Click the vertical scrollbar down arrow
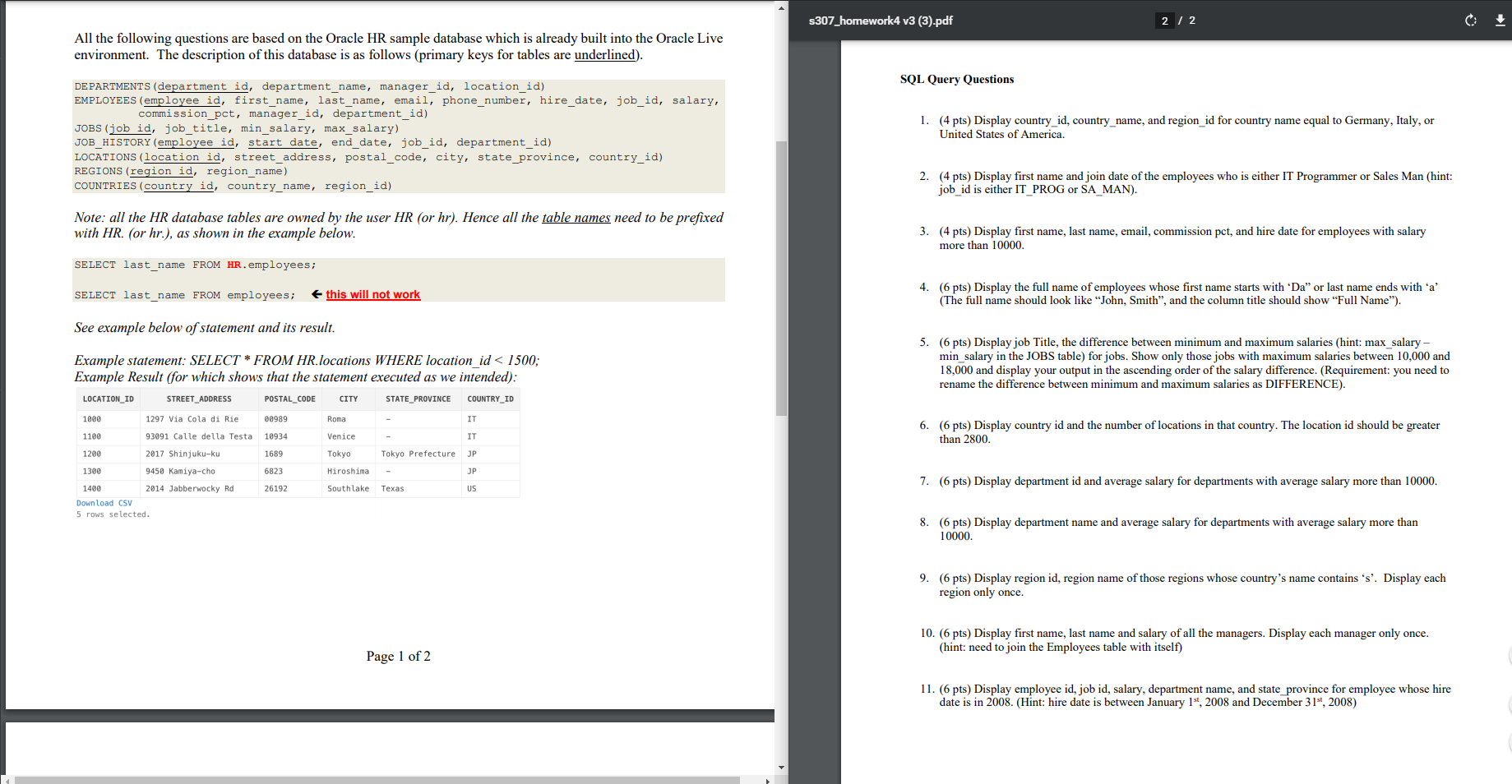The image size is (1512, 784). click(781, 766)
